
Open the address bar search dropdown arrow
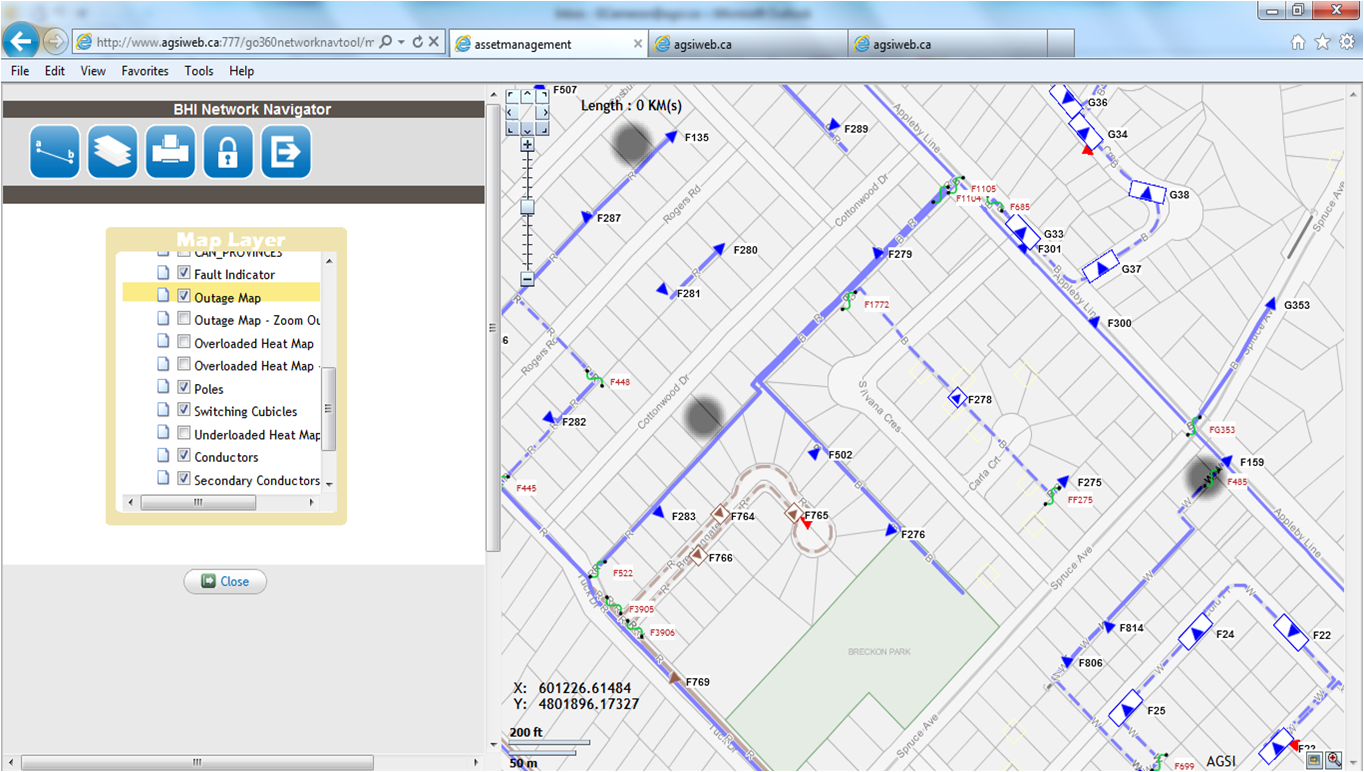tap(401, 43)
